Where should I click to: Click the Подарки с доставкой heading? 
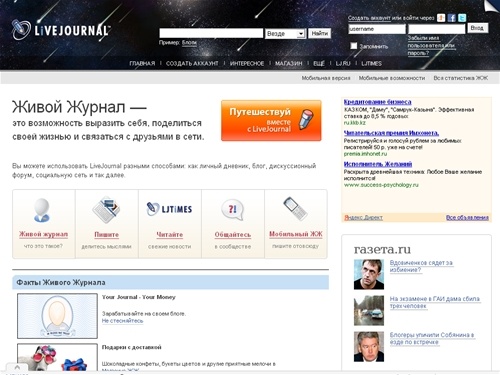click(x=132, y=347)
